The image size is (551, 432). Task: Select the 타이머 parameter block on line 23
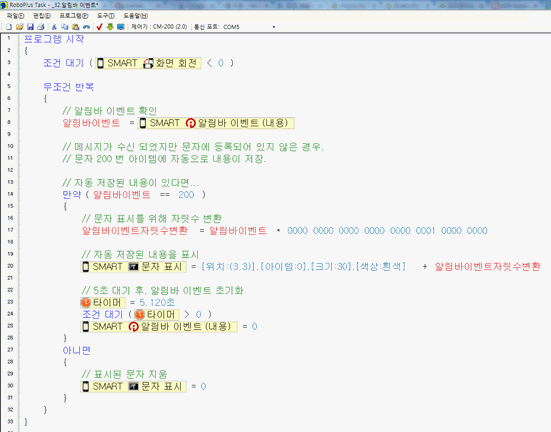(x=102, y=303)
